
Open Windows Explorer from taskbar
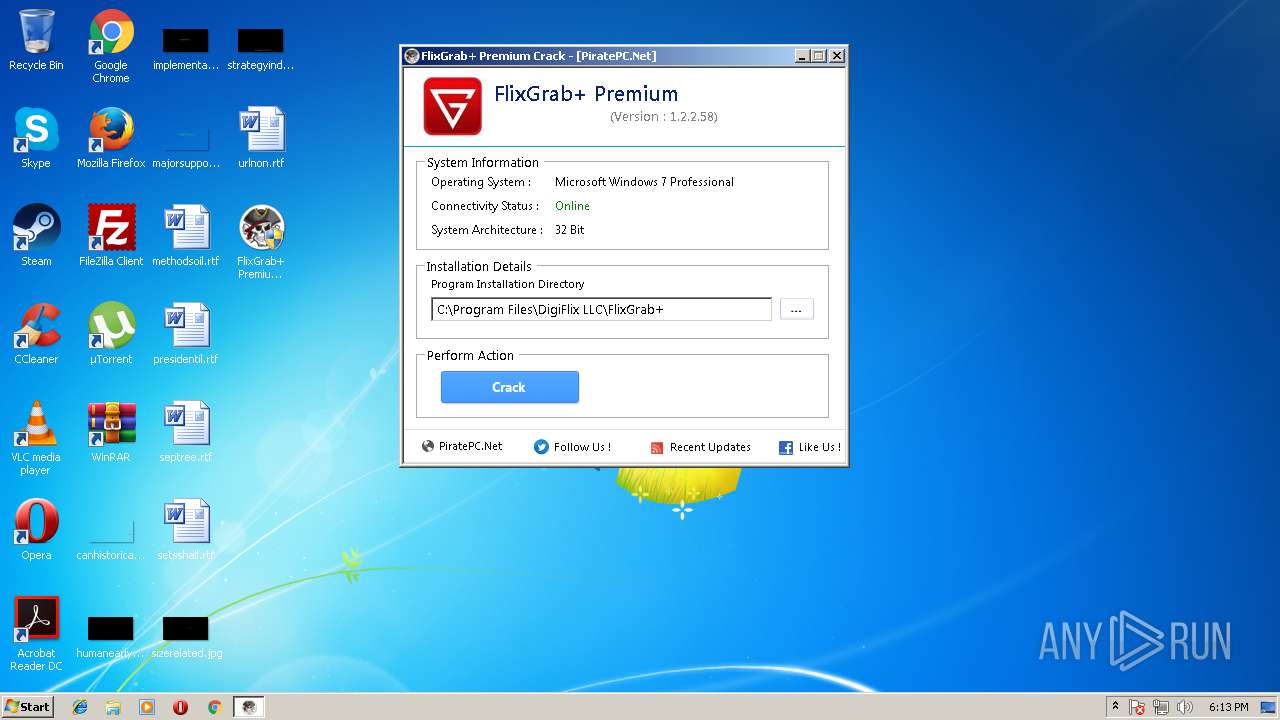click(113, 707)
